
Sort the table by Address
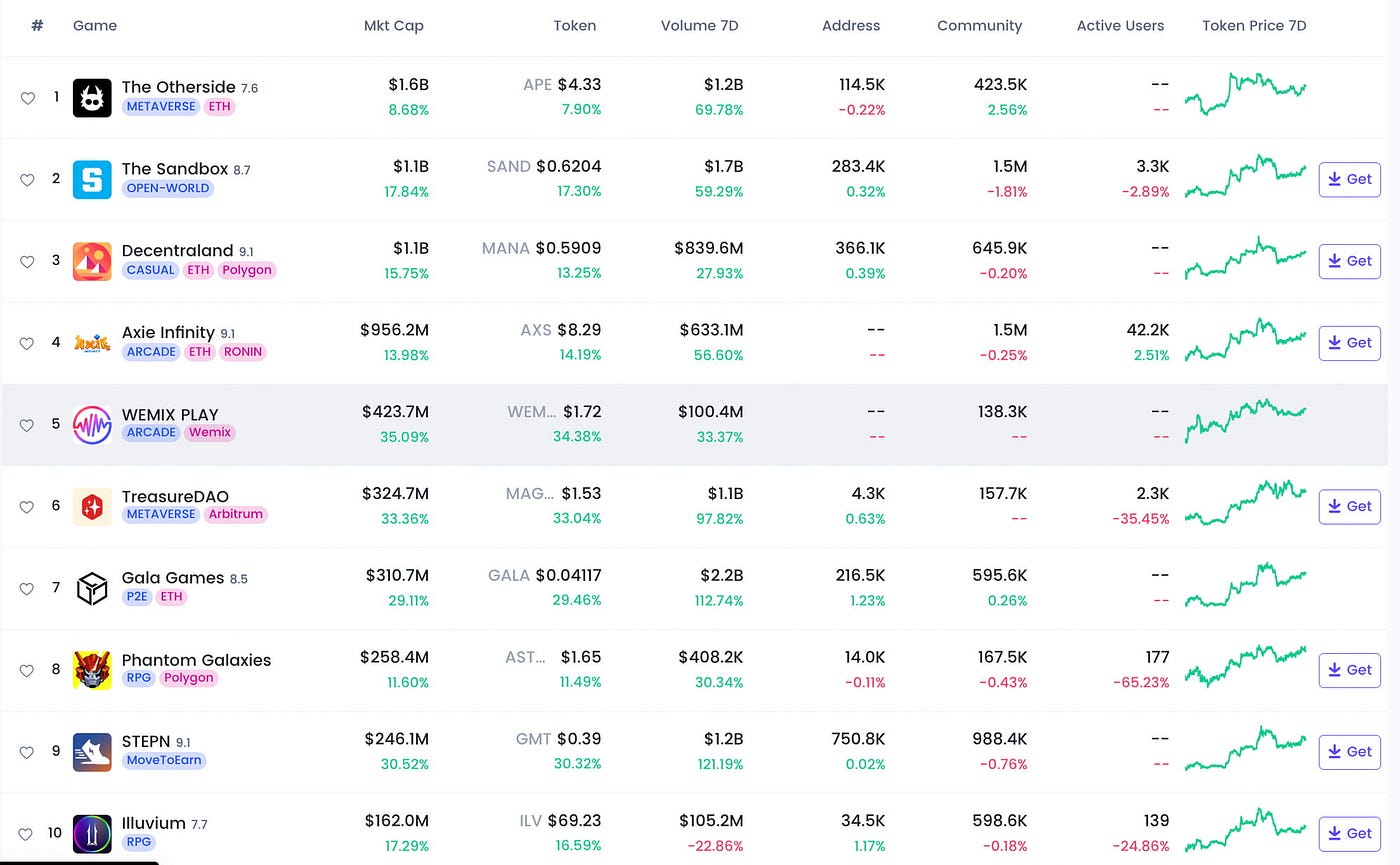(851, 26)
